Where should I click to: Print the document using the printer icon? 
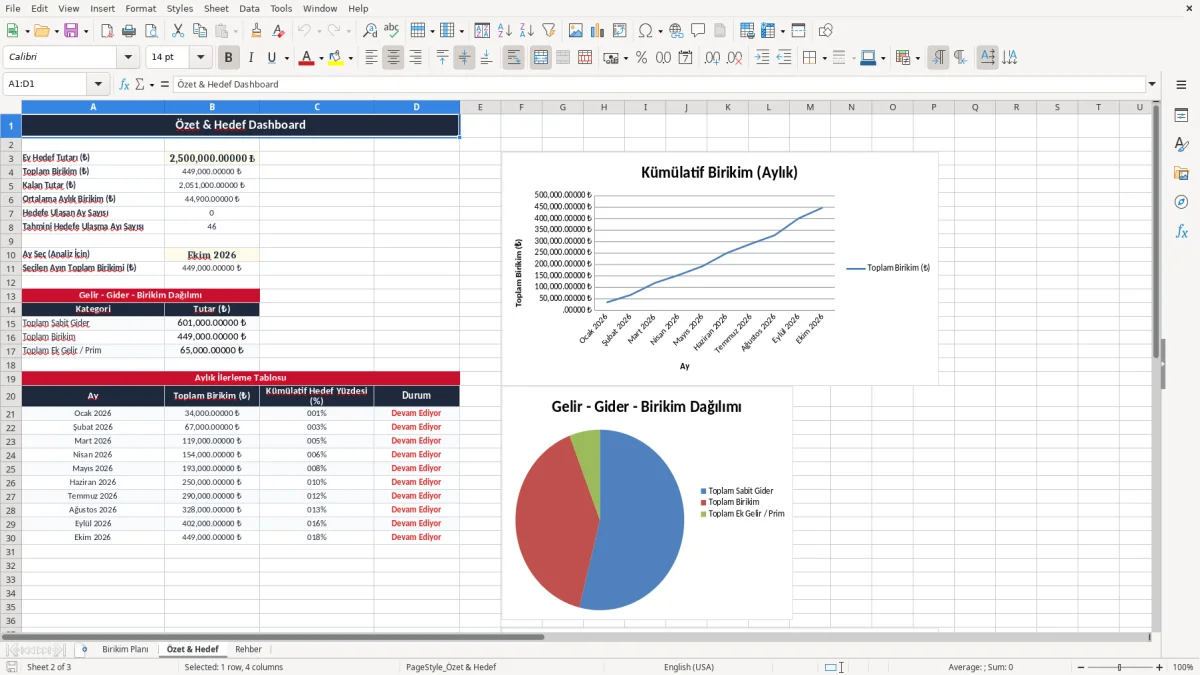point(128,31)
